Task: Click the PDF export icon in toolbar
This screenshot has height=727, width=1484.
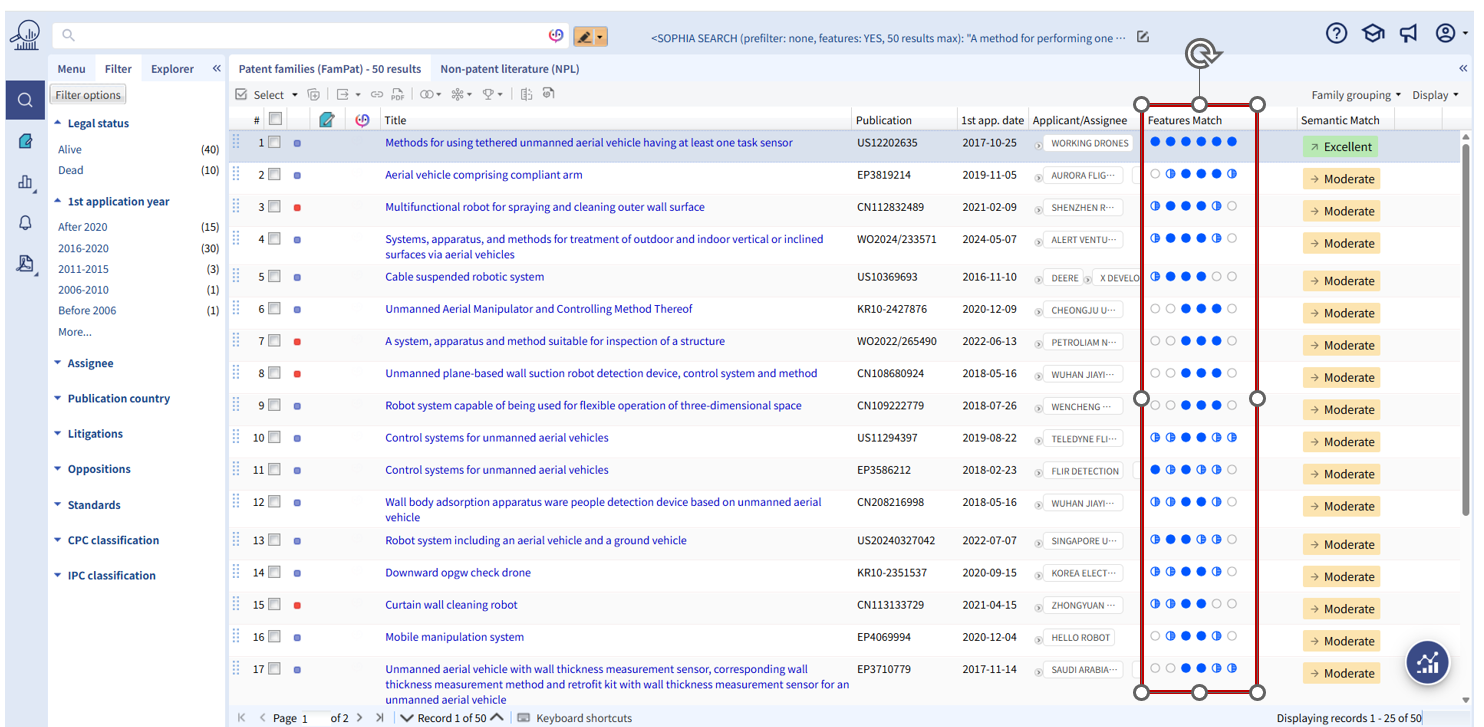Action: [x=398, y=95]
